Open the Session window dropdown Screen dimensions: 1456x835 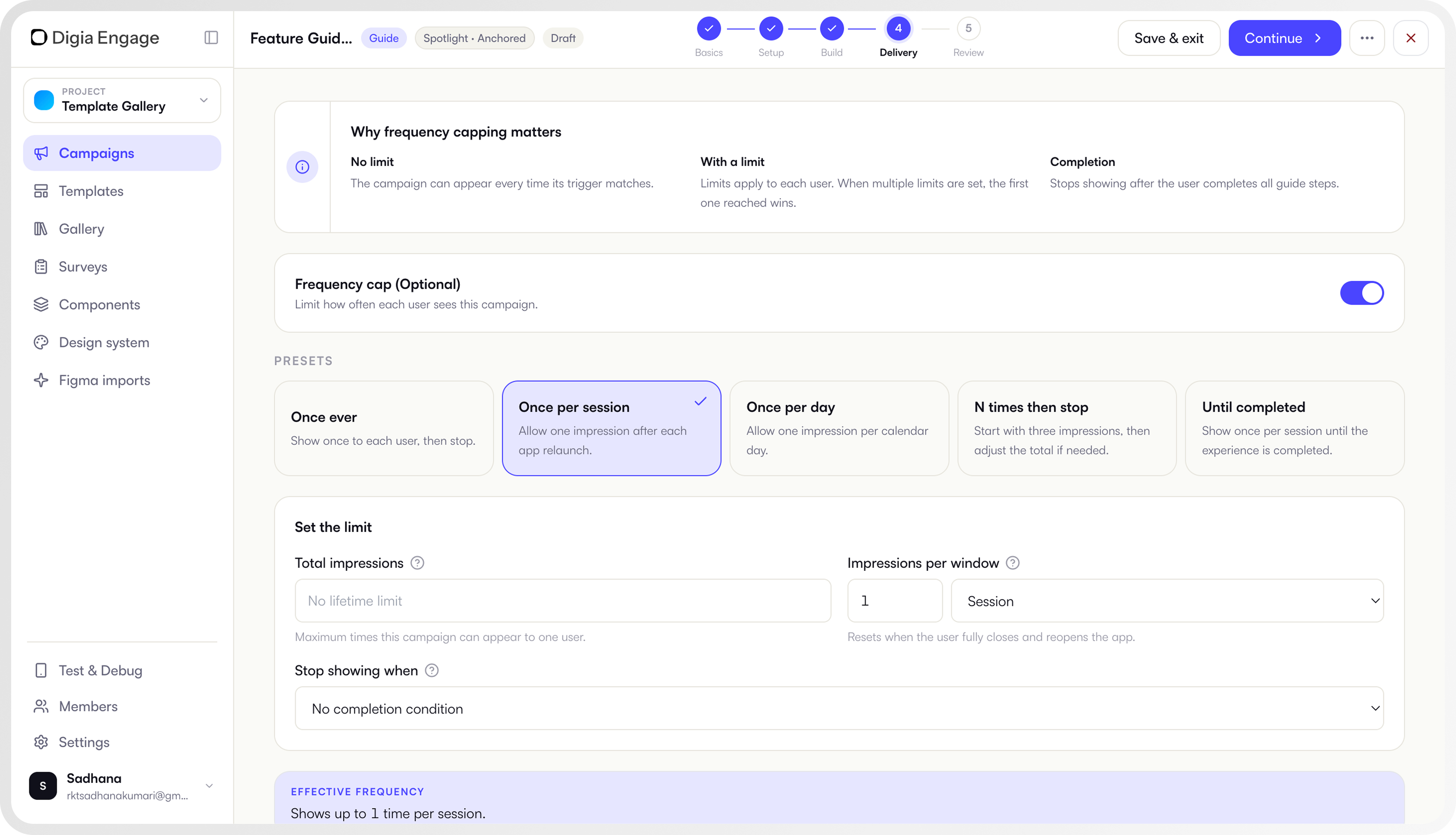(1167, 601)
